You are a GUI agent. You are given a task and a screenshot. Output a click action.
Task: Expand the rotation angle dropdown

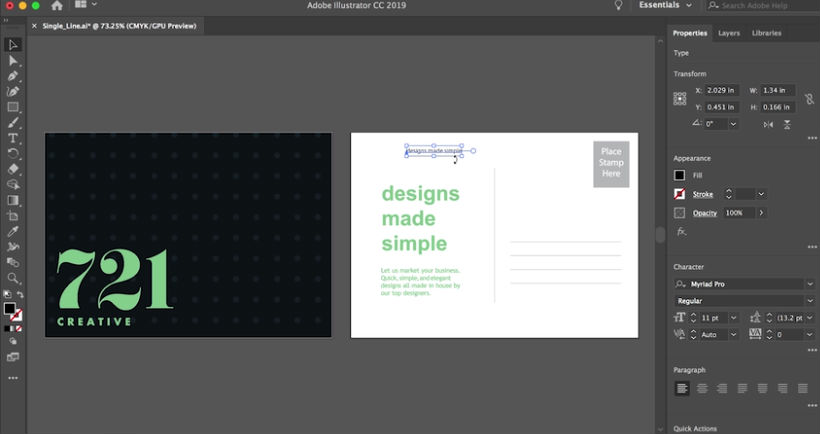pos(733,124)
